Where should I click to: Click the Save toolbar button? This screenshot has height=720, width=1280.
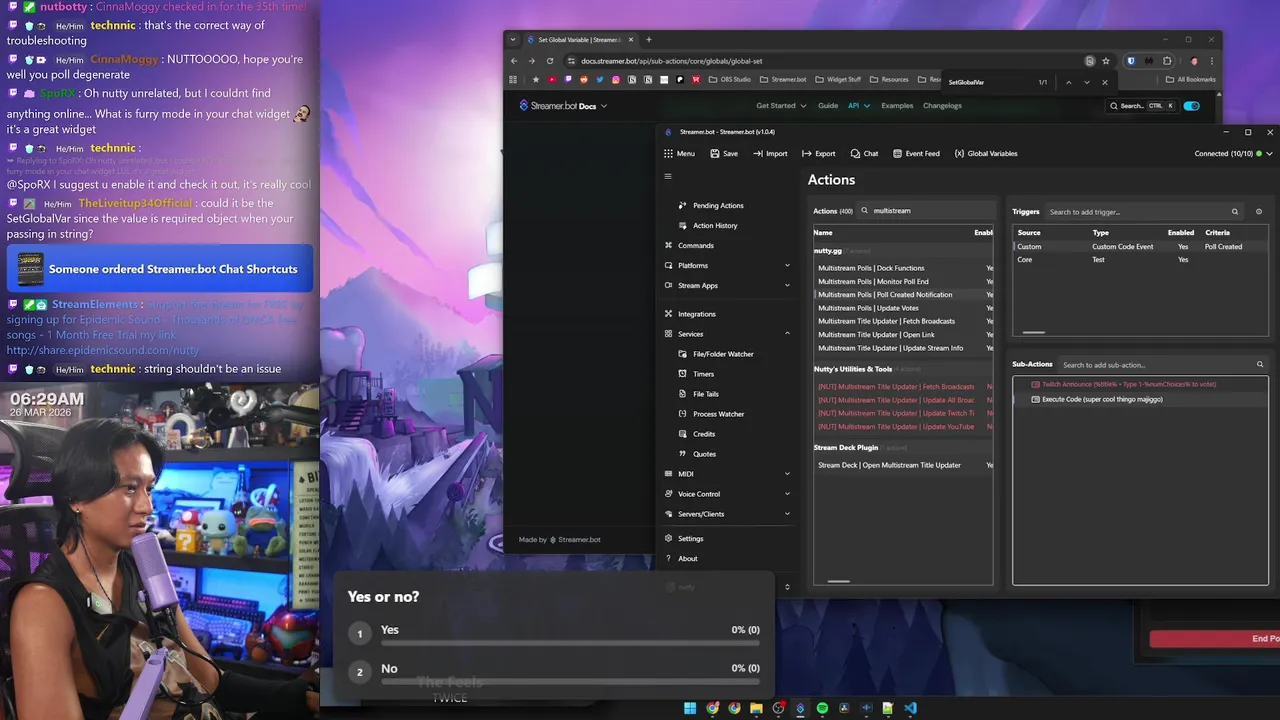coord(724,153)
